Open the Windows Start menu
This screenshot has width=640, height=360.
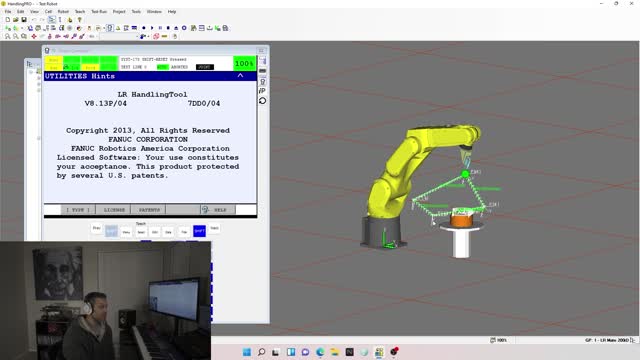(x=247, y=352)
